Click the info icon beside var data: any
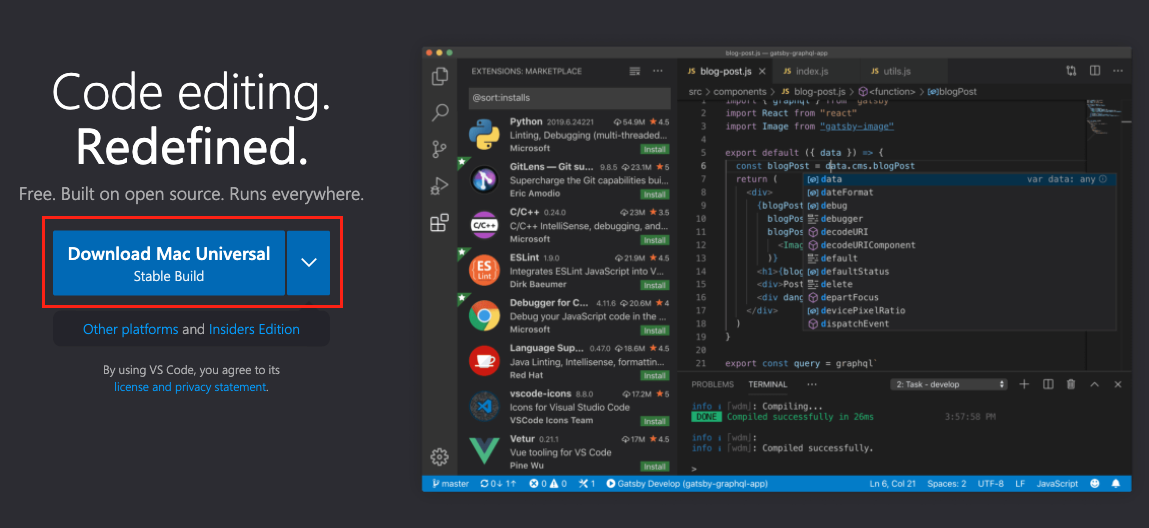This screenshot has height=528, width=1149. tap(1103, 179)
